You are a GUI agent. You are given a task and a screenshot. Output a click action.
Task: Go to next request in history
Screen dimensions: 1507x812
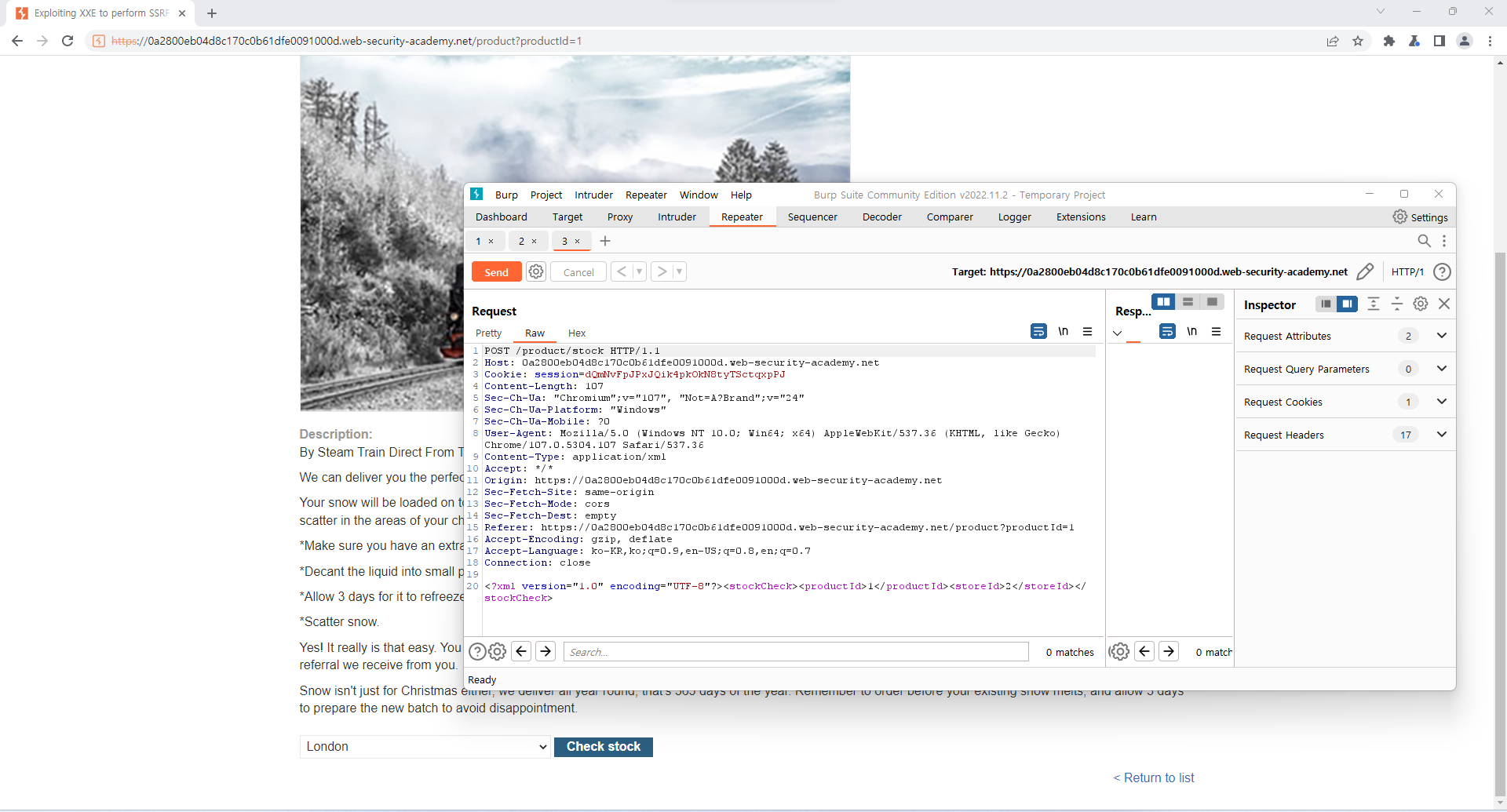point(662,271)
